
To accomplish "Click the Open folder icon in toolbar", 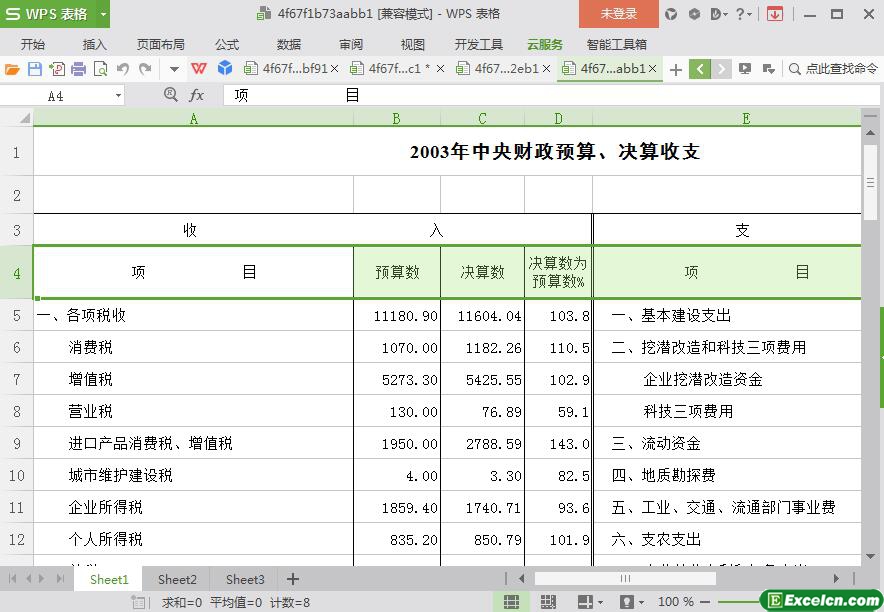I will click(12, 69).
